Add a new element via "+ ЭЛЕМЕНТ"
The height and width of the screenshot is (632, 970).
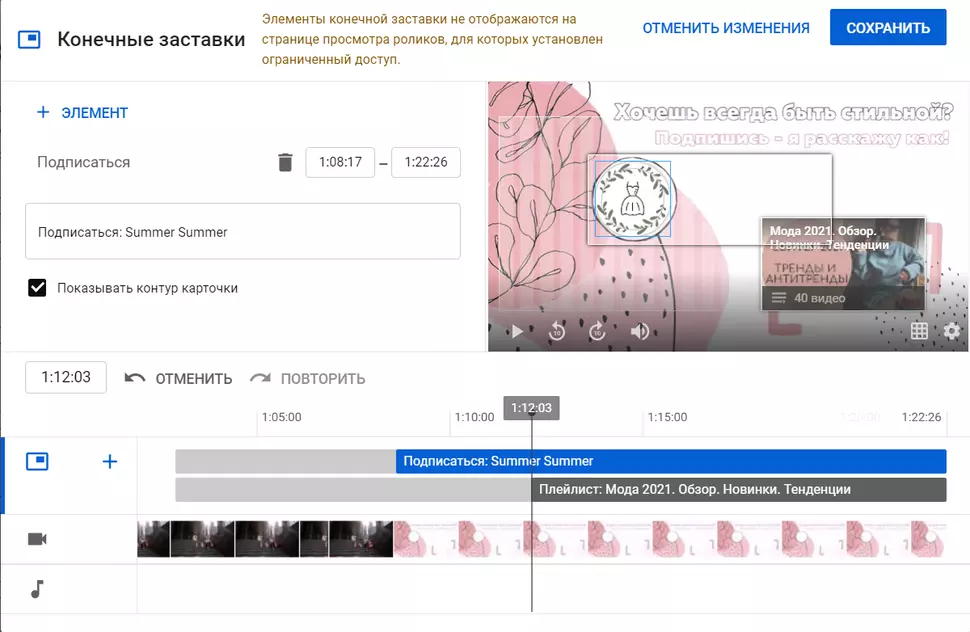(82, 113)
